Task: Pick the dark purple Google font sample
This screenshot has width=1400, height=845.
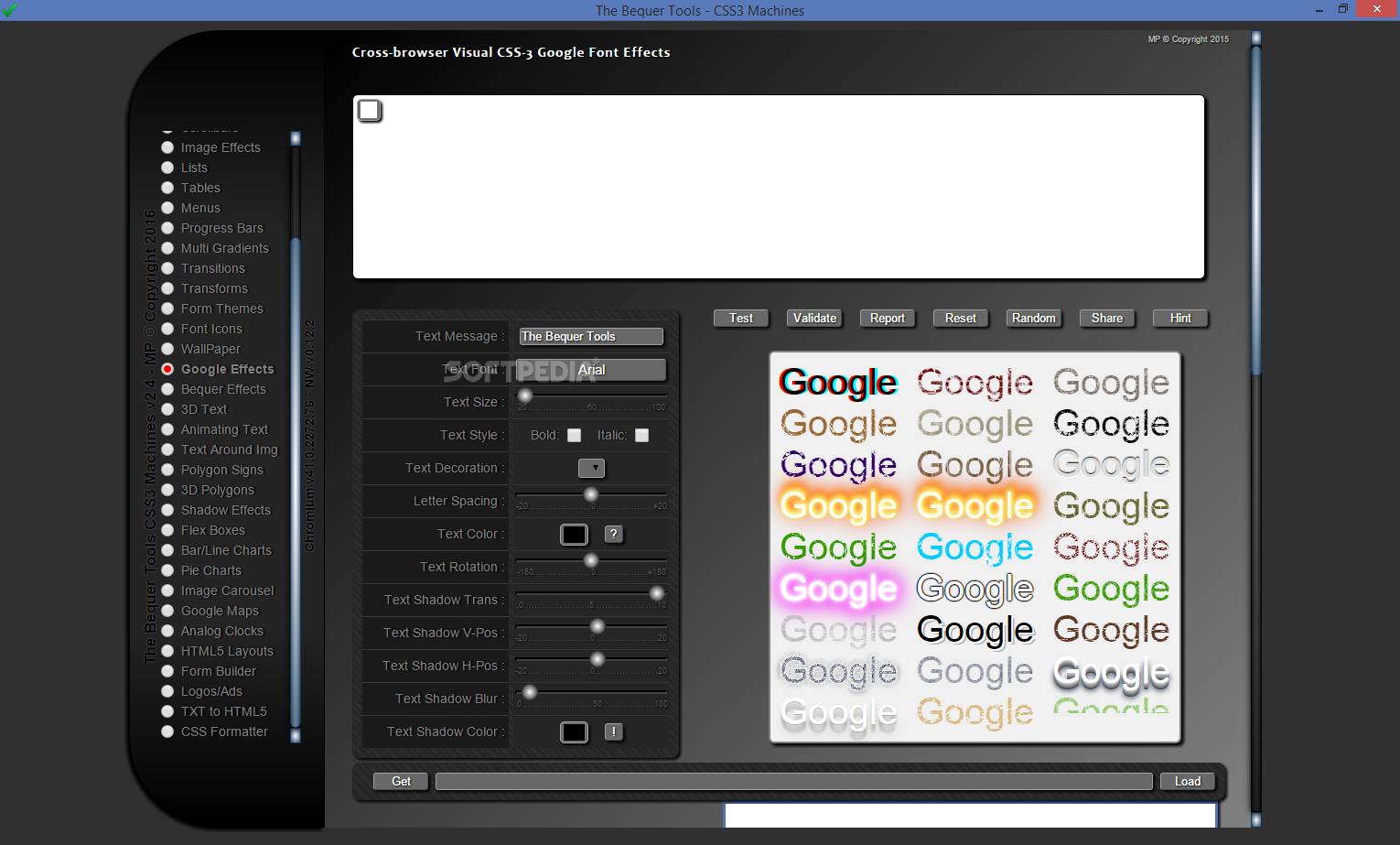Action: 838,465
